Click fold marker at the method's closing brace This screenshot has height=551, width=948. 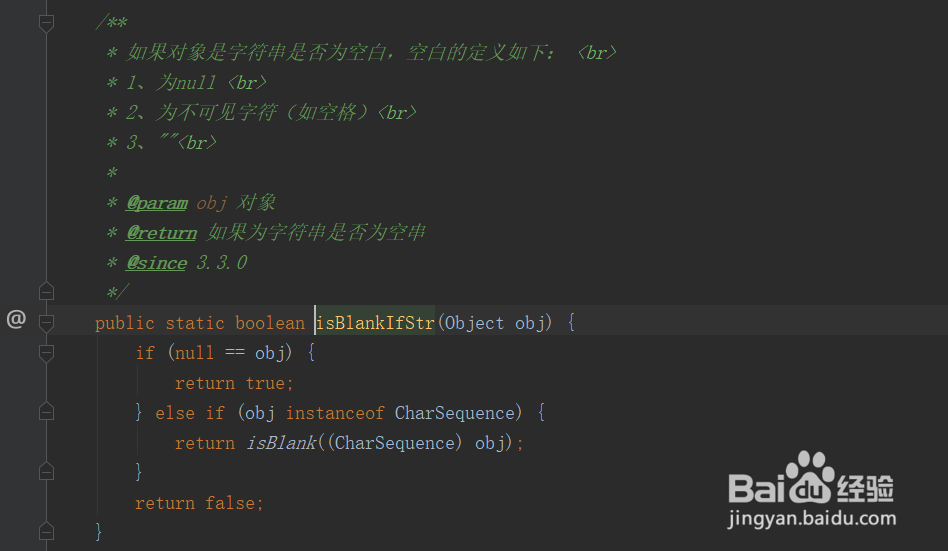point(46,531)
